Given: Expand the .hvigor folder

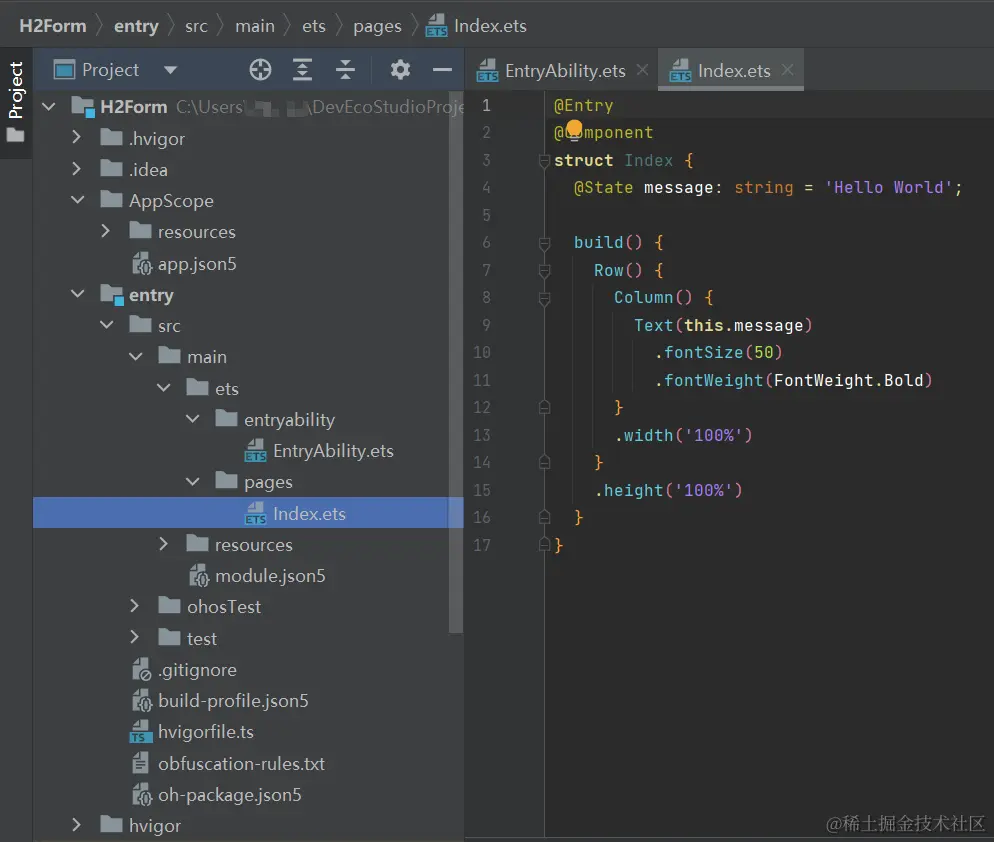Looking at the screenshot, I should [x=77, y=137].
